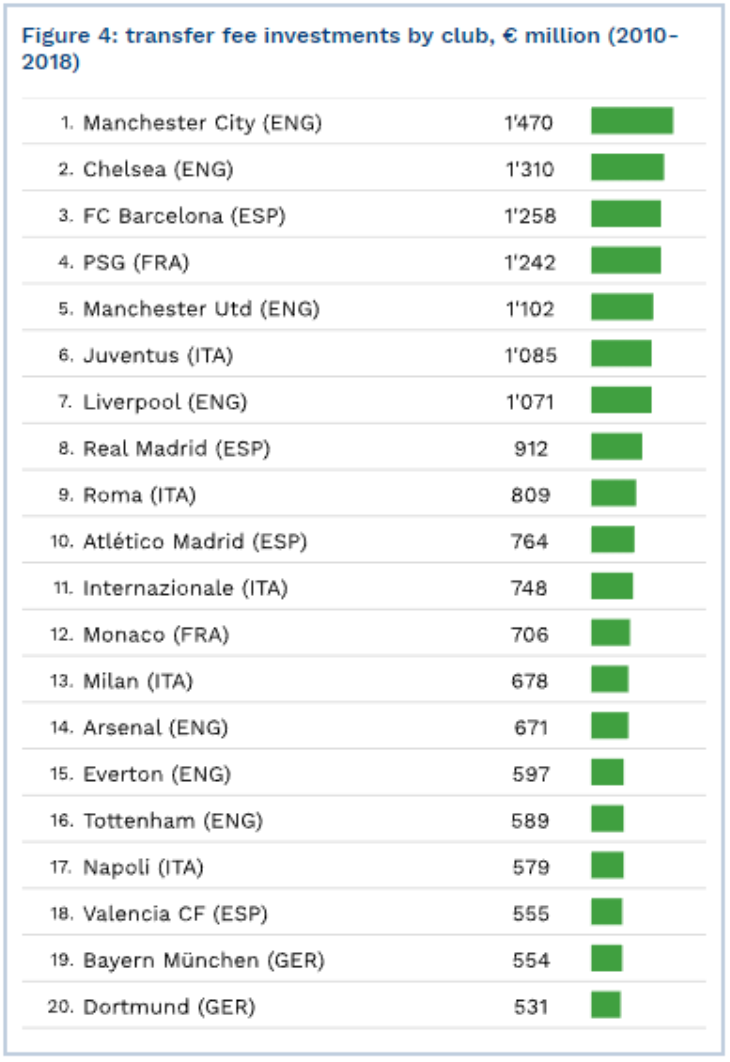Click Roma's 809 value
This screenshot has height=1062, width=730.
pyautogui.click(x=530, y=495)
